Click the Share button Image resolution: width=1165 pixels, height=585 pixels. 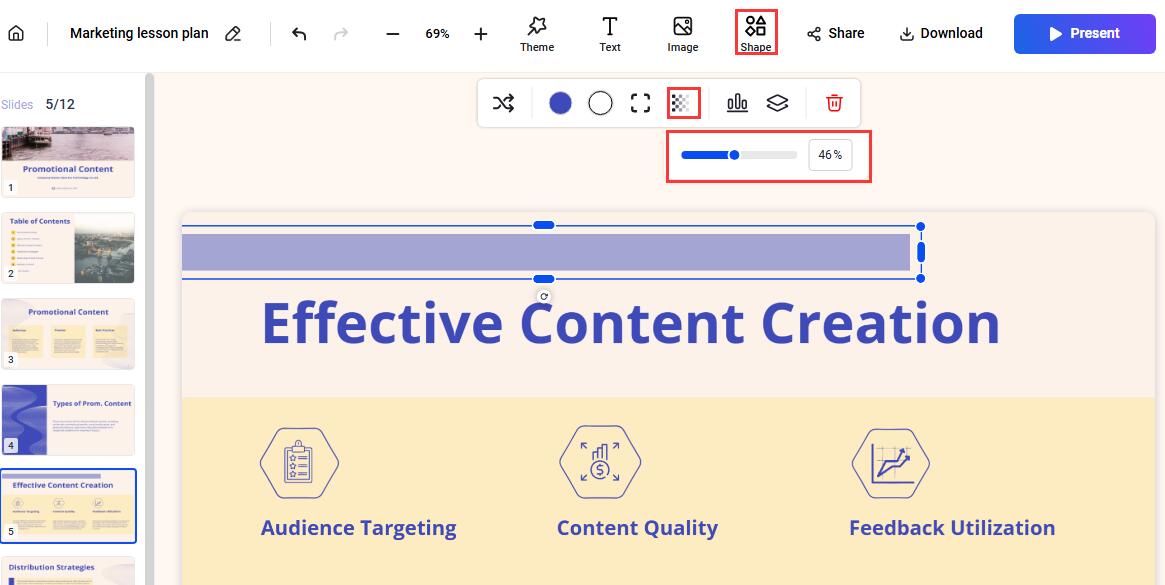(836, 33)
